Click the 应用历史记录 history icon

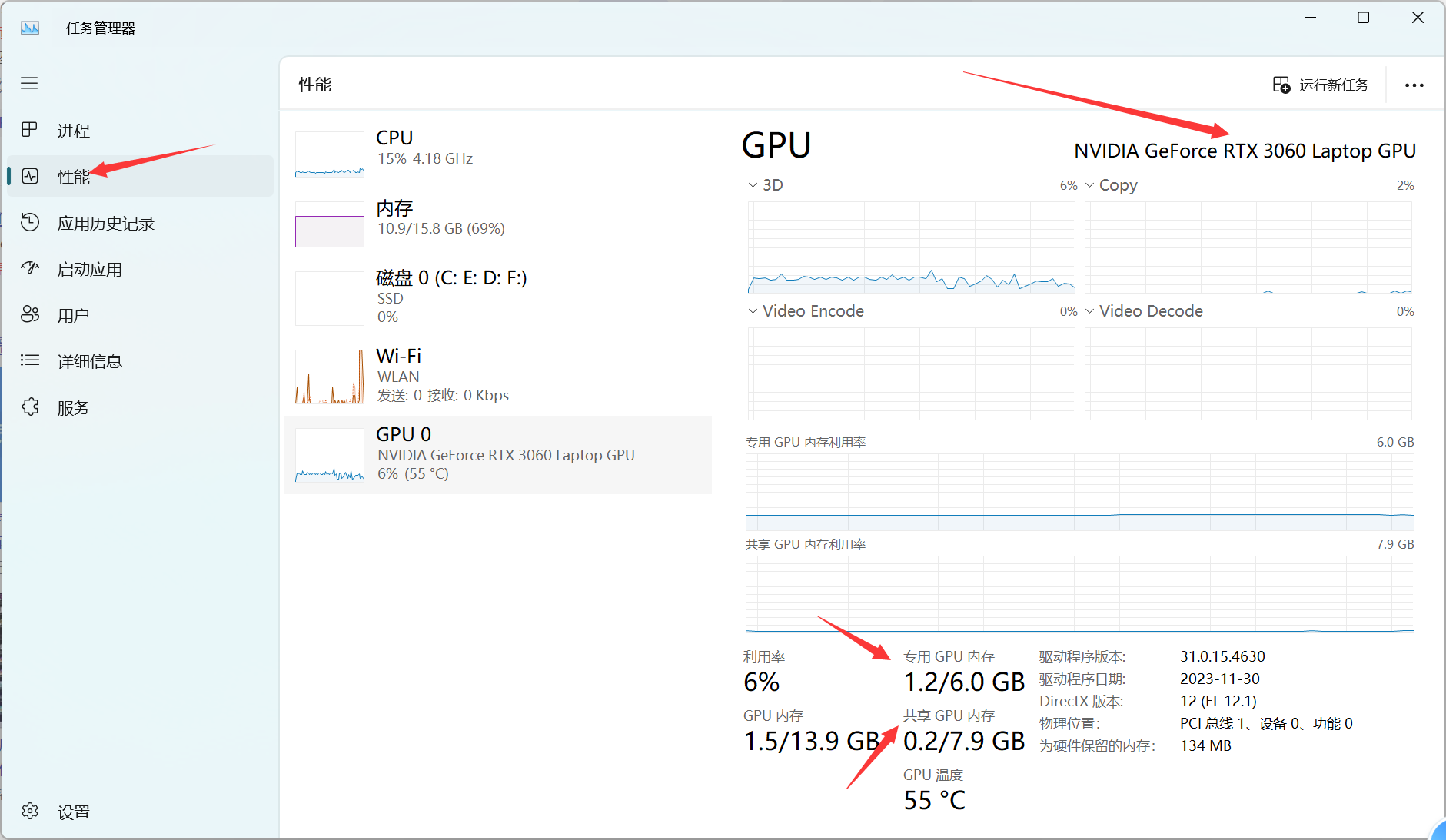(30, 222)
